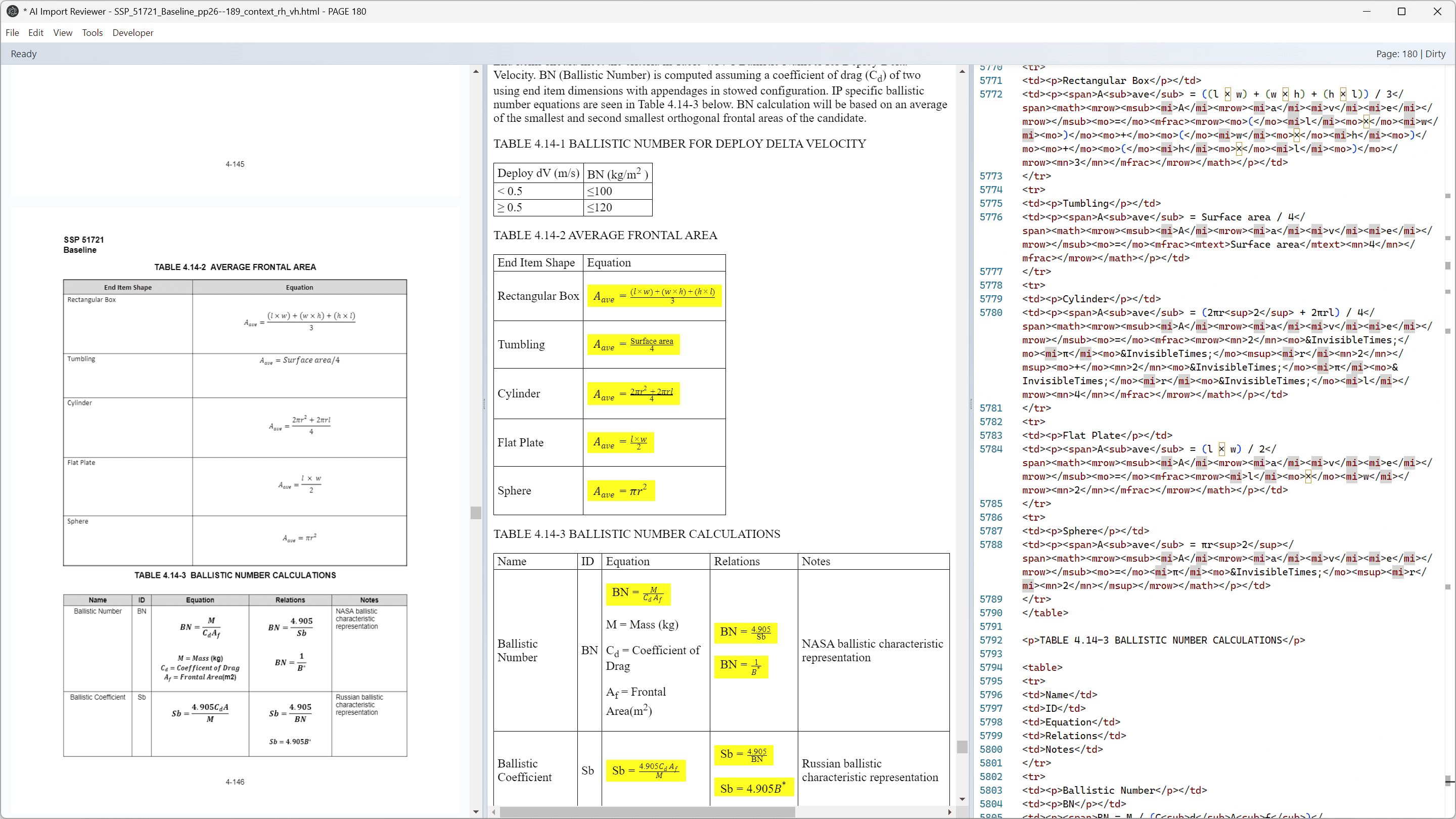
Task: Click the Sphere highlighted equation
Action: 621,490
